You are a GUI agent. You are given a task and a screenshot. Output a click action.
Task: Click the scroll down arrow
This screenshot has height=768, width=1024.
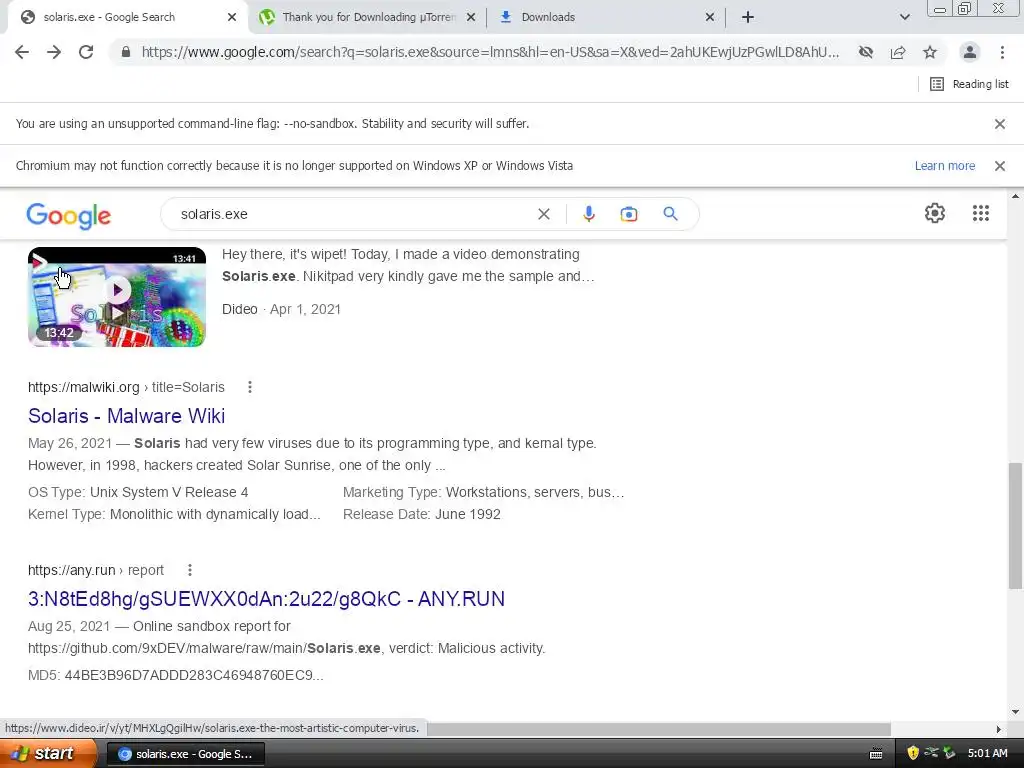(x=1015, y=712)
